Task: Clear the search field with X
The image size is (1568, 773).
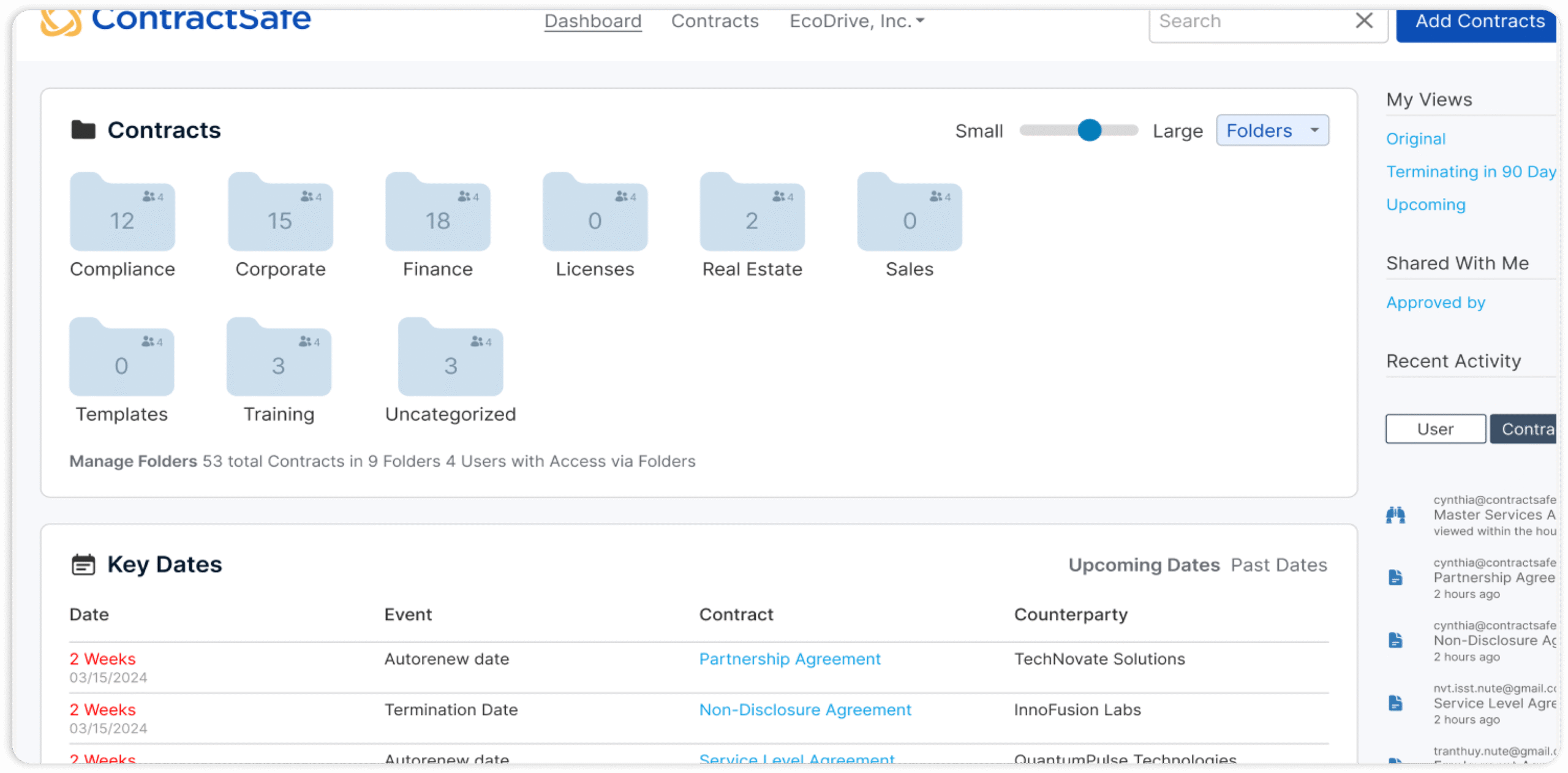Action: tap(1364, 21)
